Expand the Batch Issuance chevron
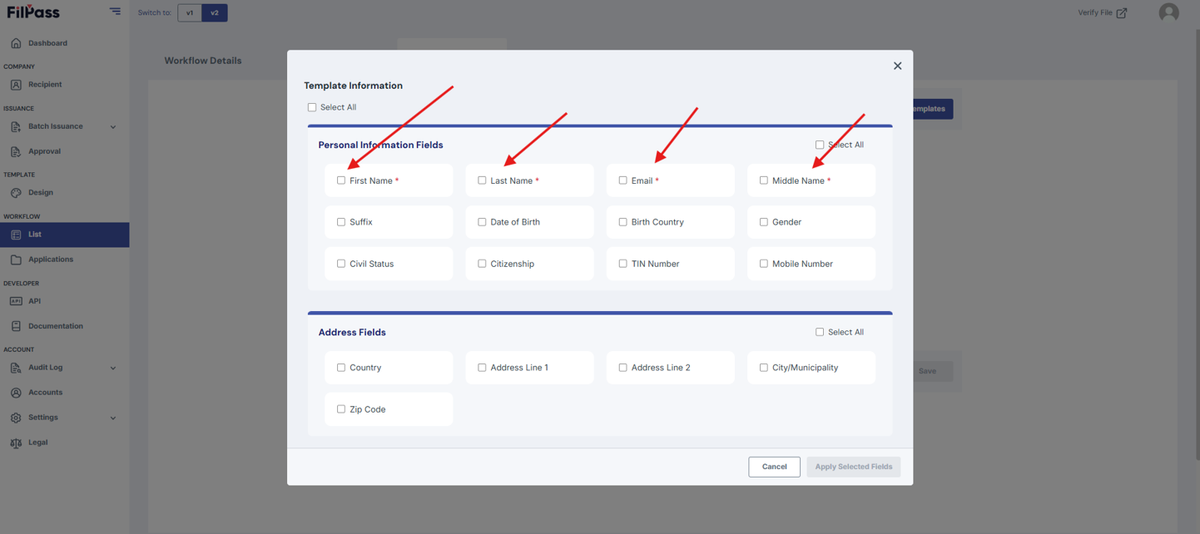 click(x=113, y=127)
